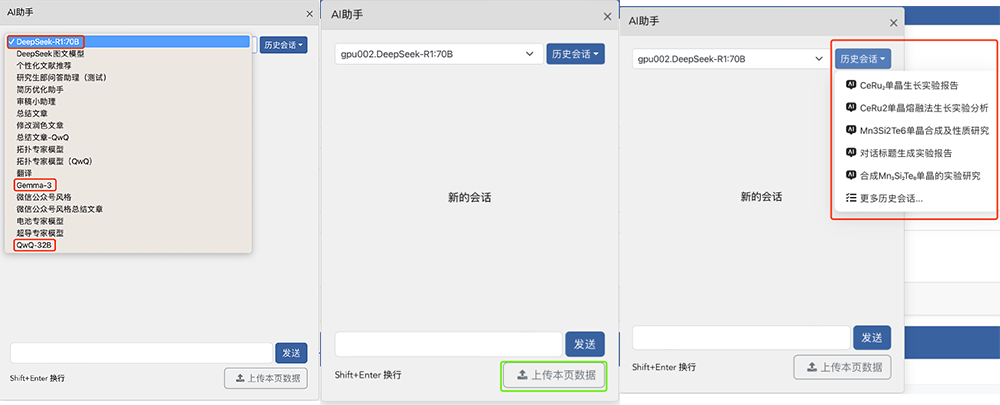
Task: Click the AI icon beside CeRu₂单晶生长实验报告
Action: 850,84
